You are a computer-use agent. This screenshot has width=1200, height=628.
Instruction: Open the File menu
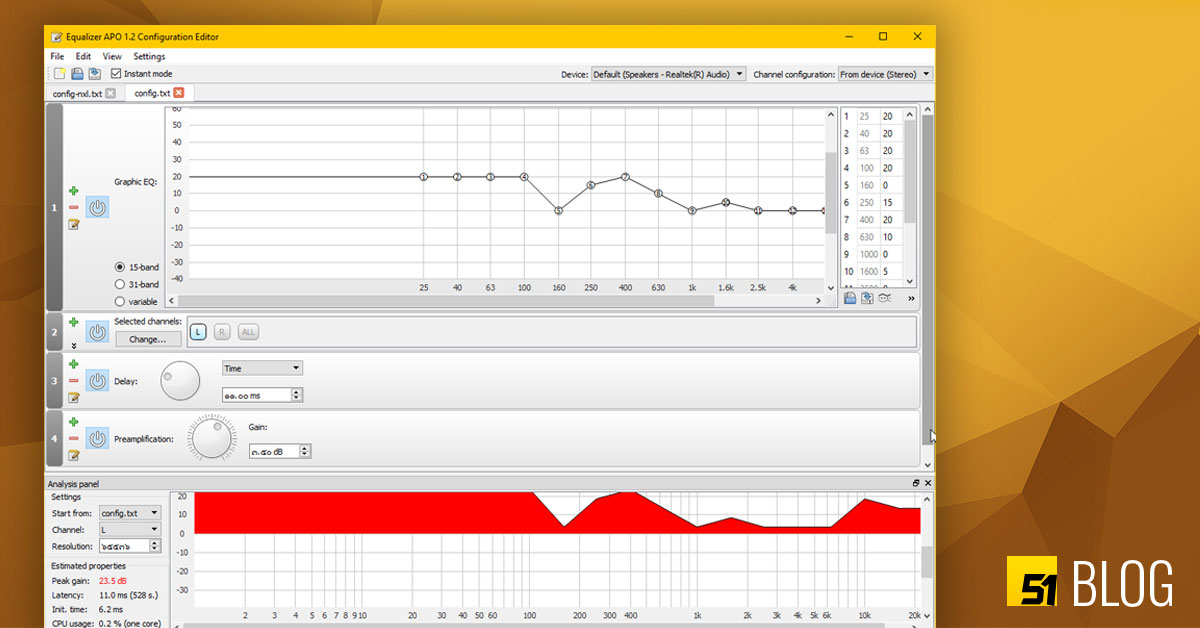pos(57,57)
